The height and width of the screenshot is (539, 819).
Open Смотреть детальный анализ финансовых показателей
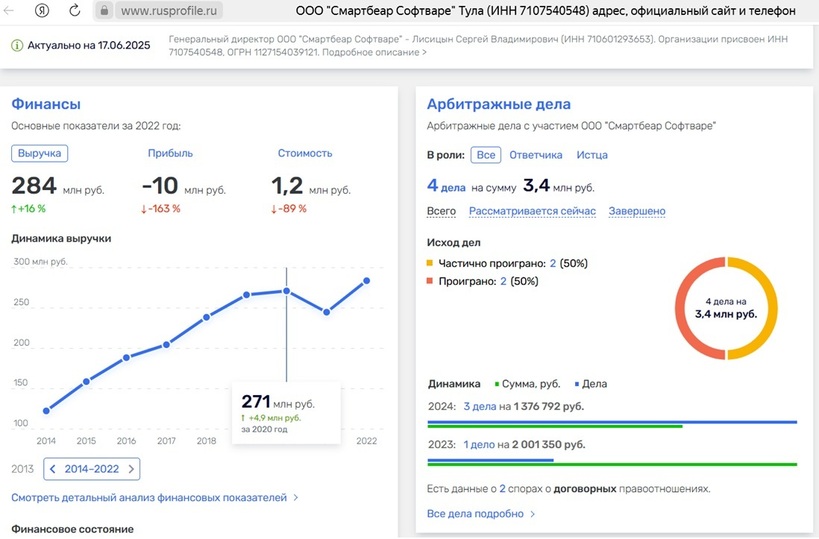155,498
